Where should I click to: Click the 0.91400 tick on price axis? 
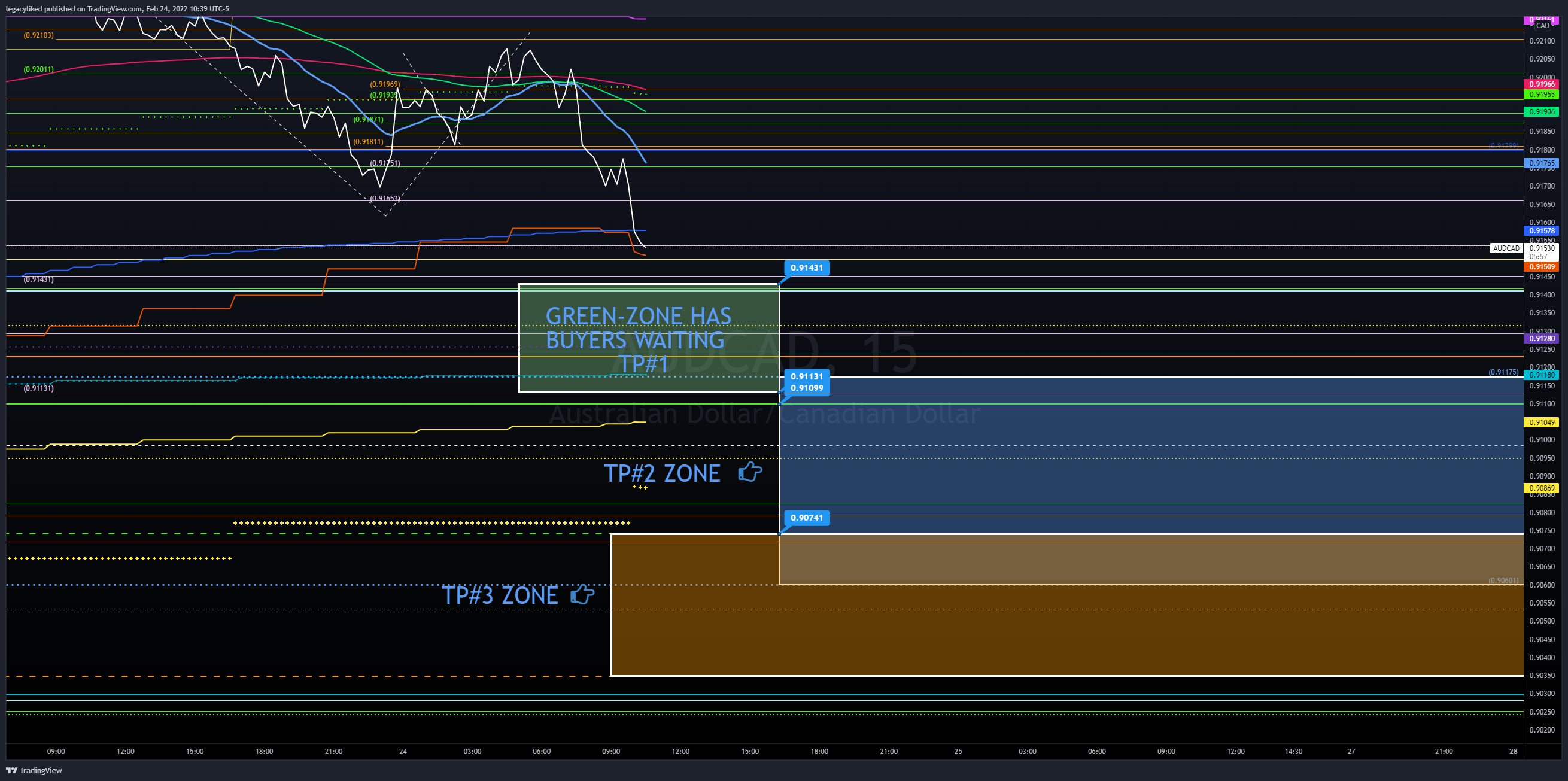[1542, 294]
